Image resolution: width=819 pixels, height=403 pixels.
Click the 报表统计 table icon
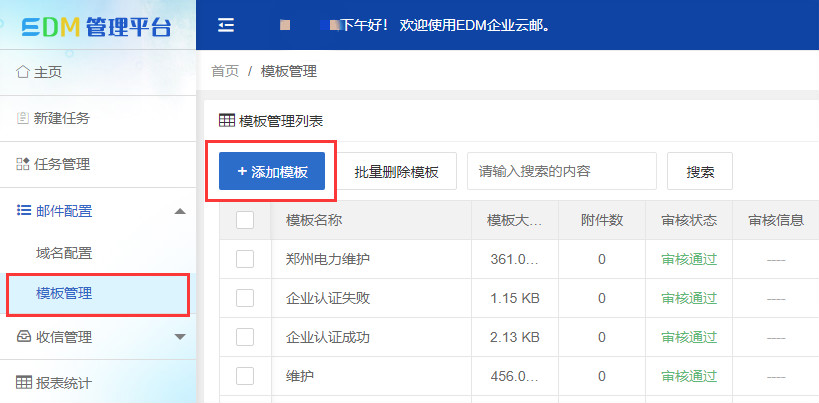coord(24,382)
